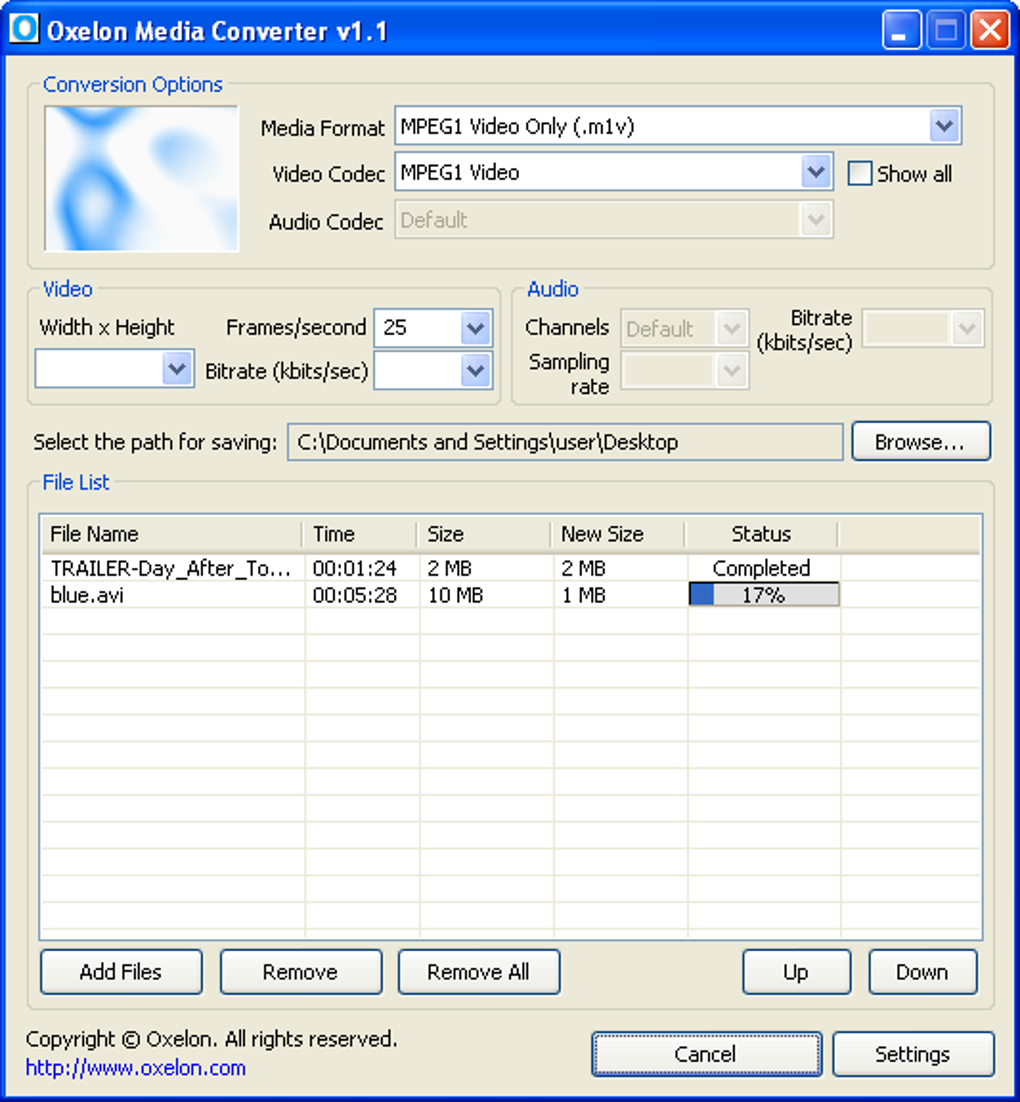Select the TRAILER-Day_After_To... file row
Viewport: 1020px width, 1102px height.
(x=510, y=568)
